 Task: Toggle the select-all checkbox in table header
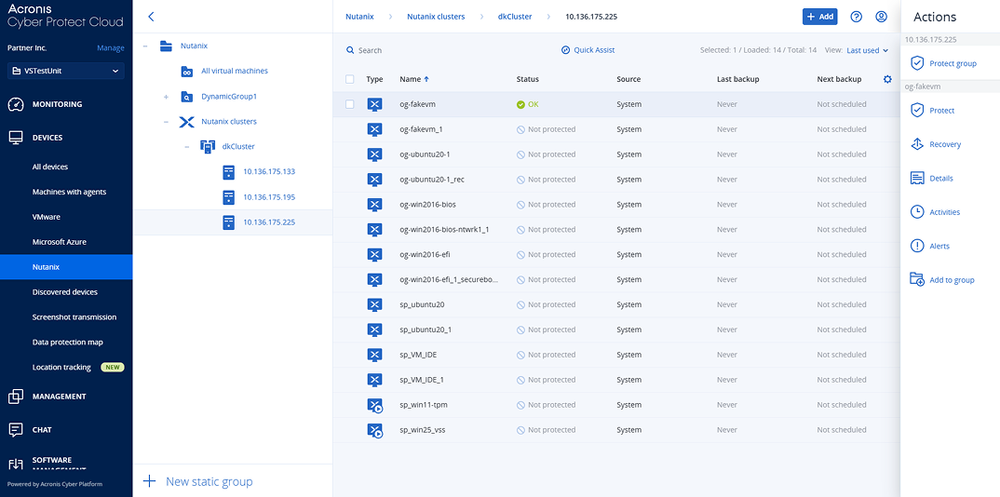(x=349, y=79)
